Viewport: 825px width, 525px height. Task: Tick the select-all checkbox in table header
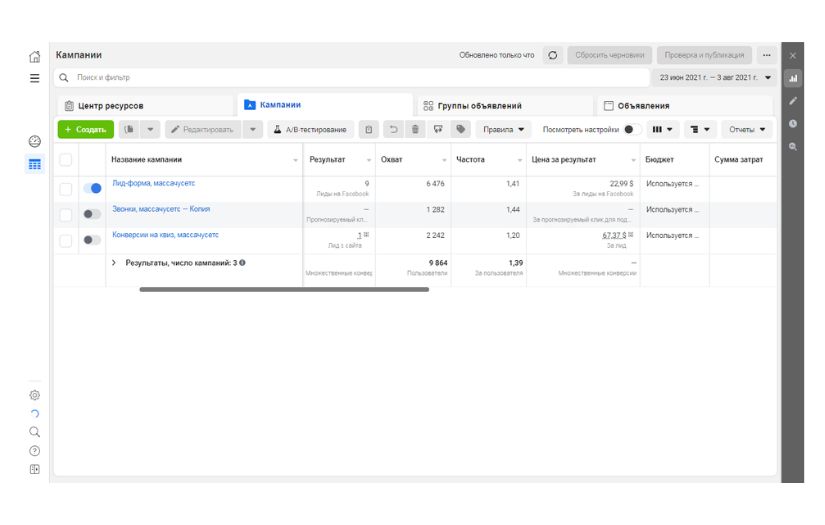[x=66, y=159]
